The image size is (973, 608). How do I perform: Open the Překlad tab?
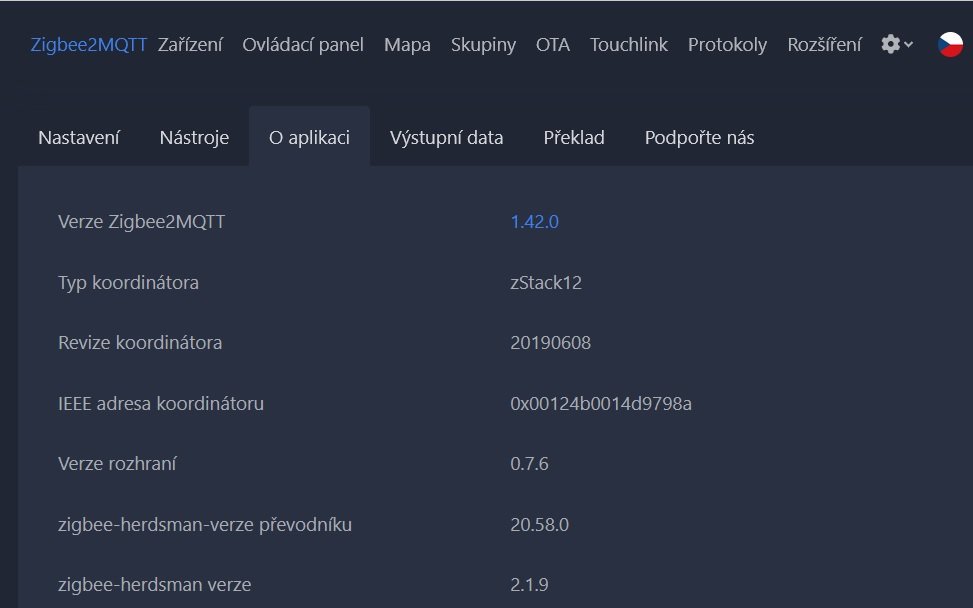[574, 138]
